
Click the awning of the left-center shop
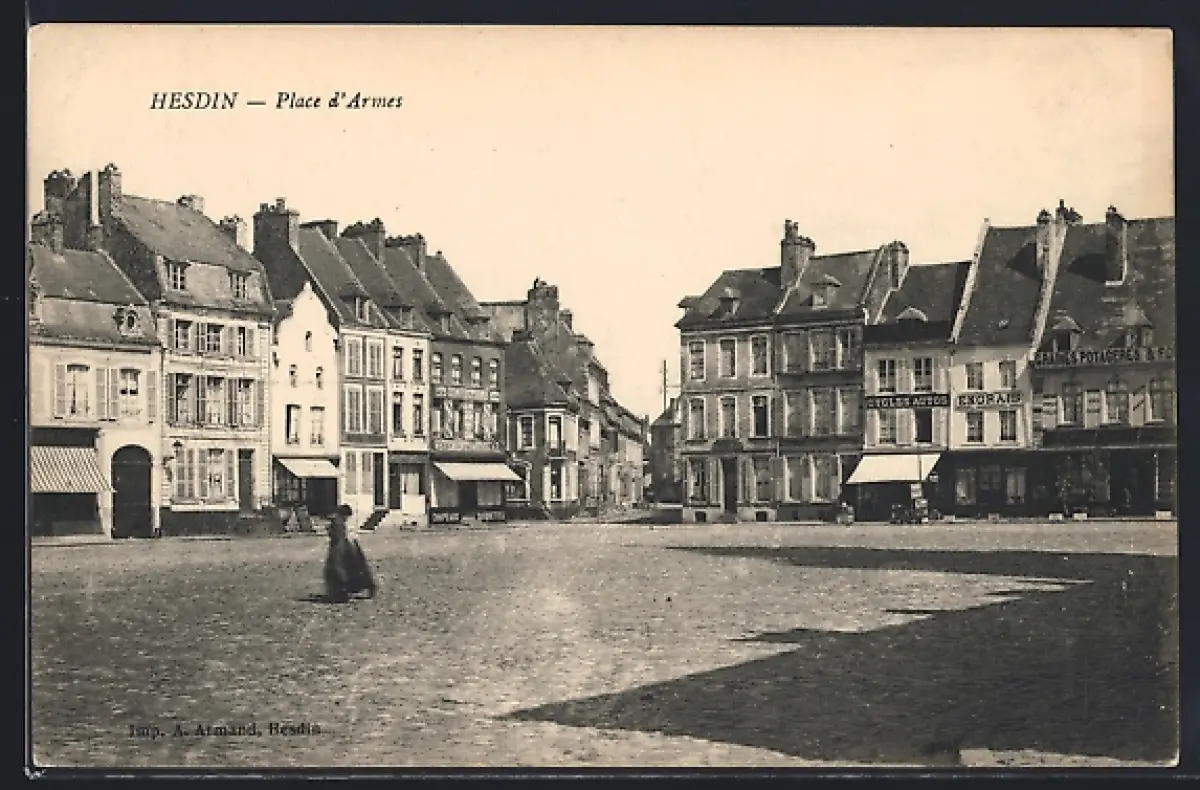tap(476, 471)
